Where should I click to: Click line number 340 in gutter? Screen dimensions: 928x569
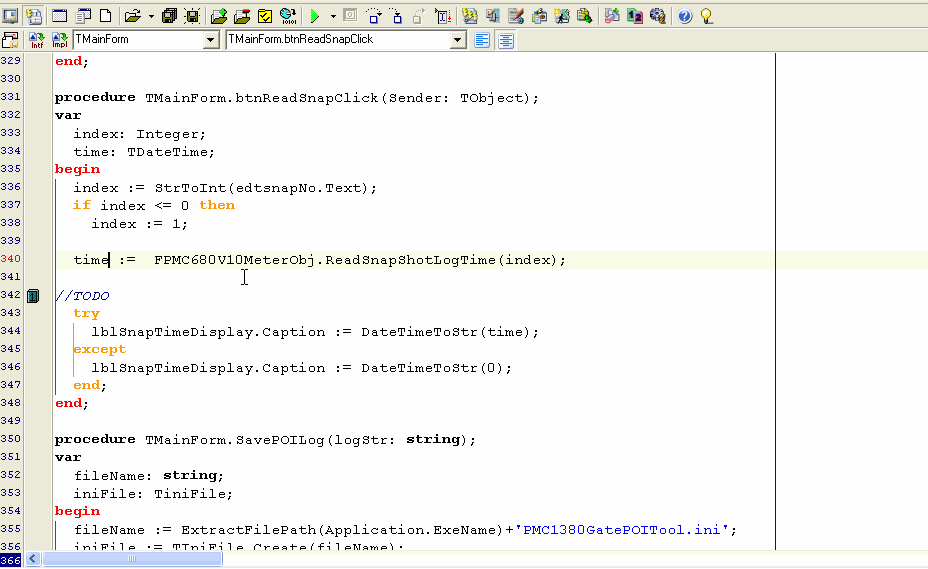(11, 259)
